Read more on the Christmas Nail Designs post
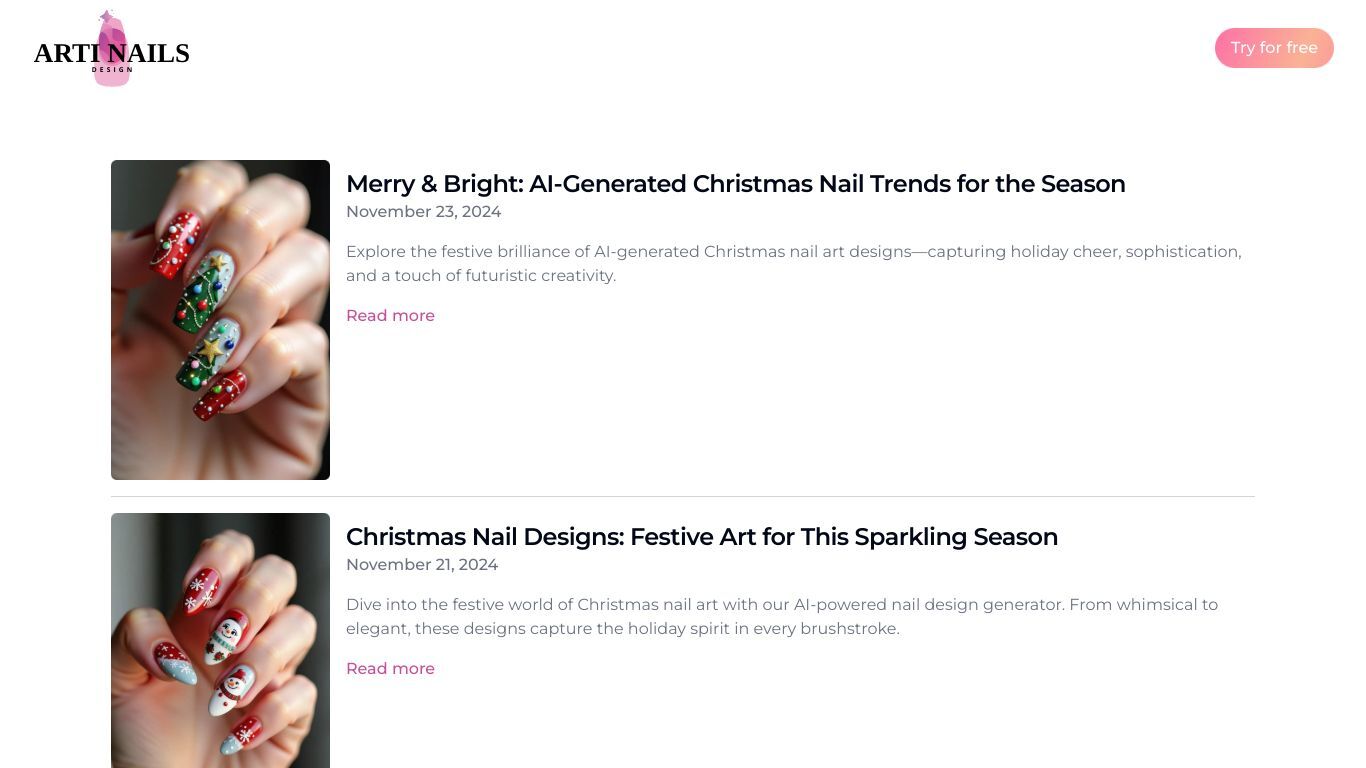This screenshot has width=1366, height=768. point(390,669)
